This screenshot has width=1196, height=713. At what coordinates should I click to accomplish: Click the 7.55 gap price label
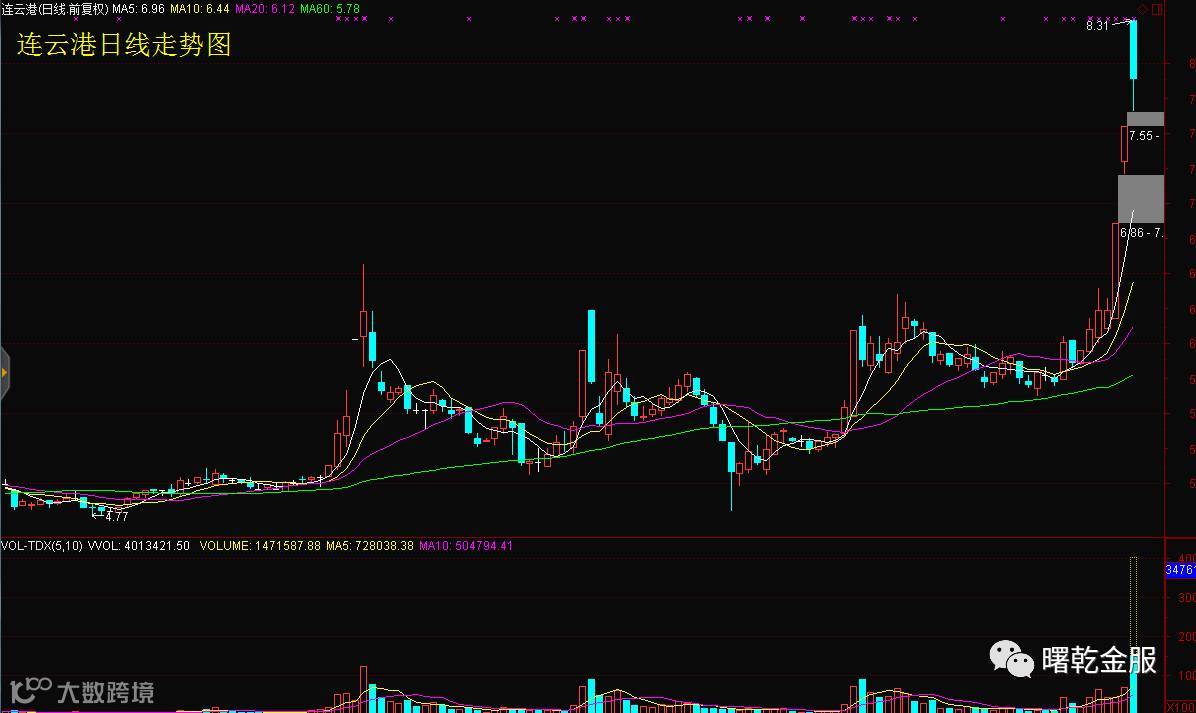tap(1143, 136)
